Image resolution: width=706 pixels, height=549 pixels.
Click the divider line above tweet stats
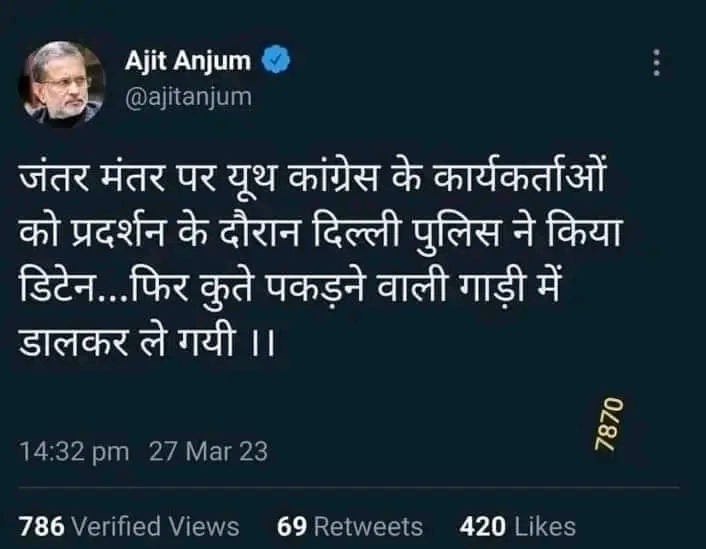point(349,487)
